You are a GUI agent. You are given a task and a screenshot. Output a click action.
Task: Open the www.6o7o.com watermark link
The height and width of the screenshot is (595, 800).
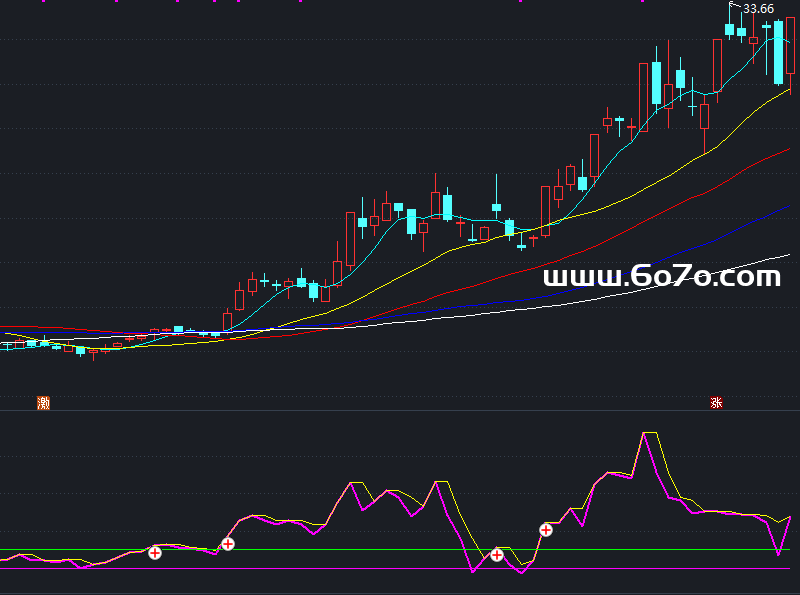[x=661, y=277]
